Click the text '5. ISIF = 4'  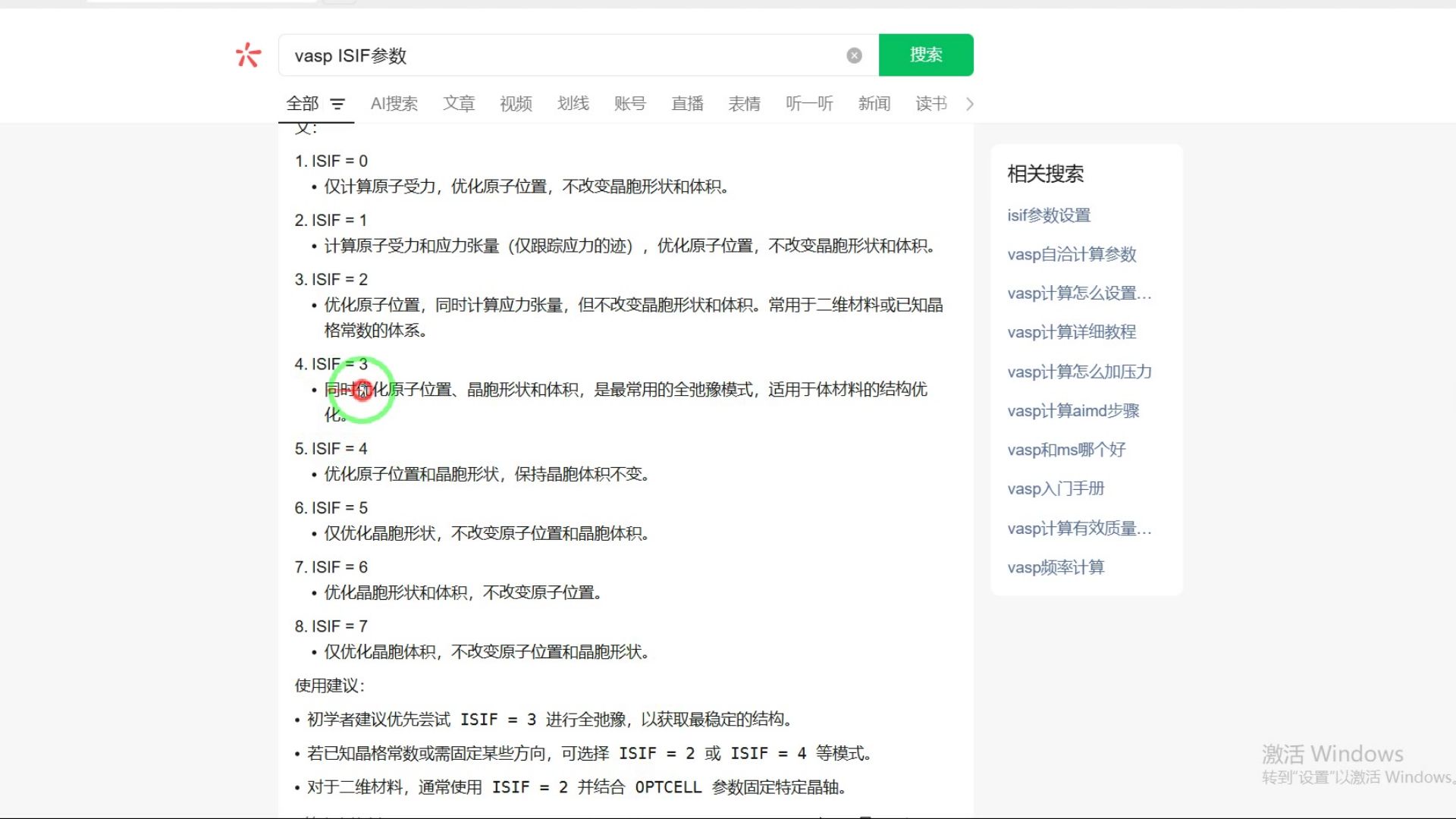[x=331, y=449]
